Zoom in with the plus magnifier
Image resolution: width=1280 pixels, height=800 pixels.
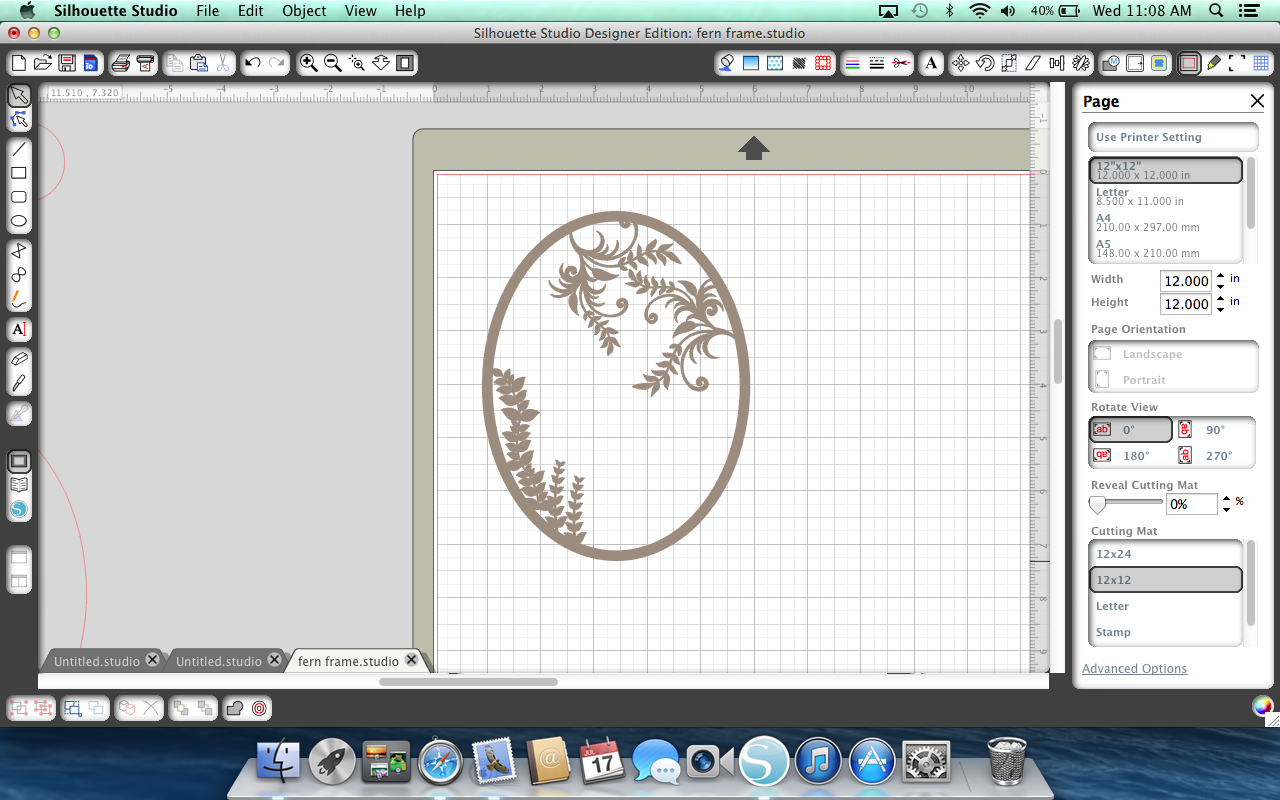click(309, 63)
